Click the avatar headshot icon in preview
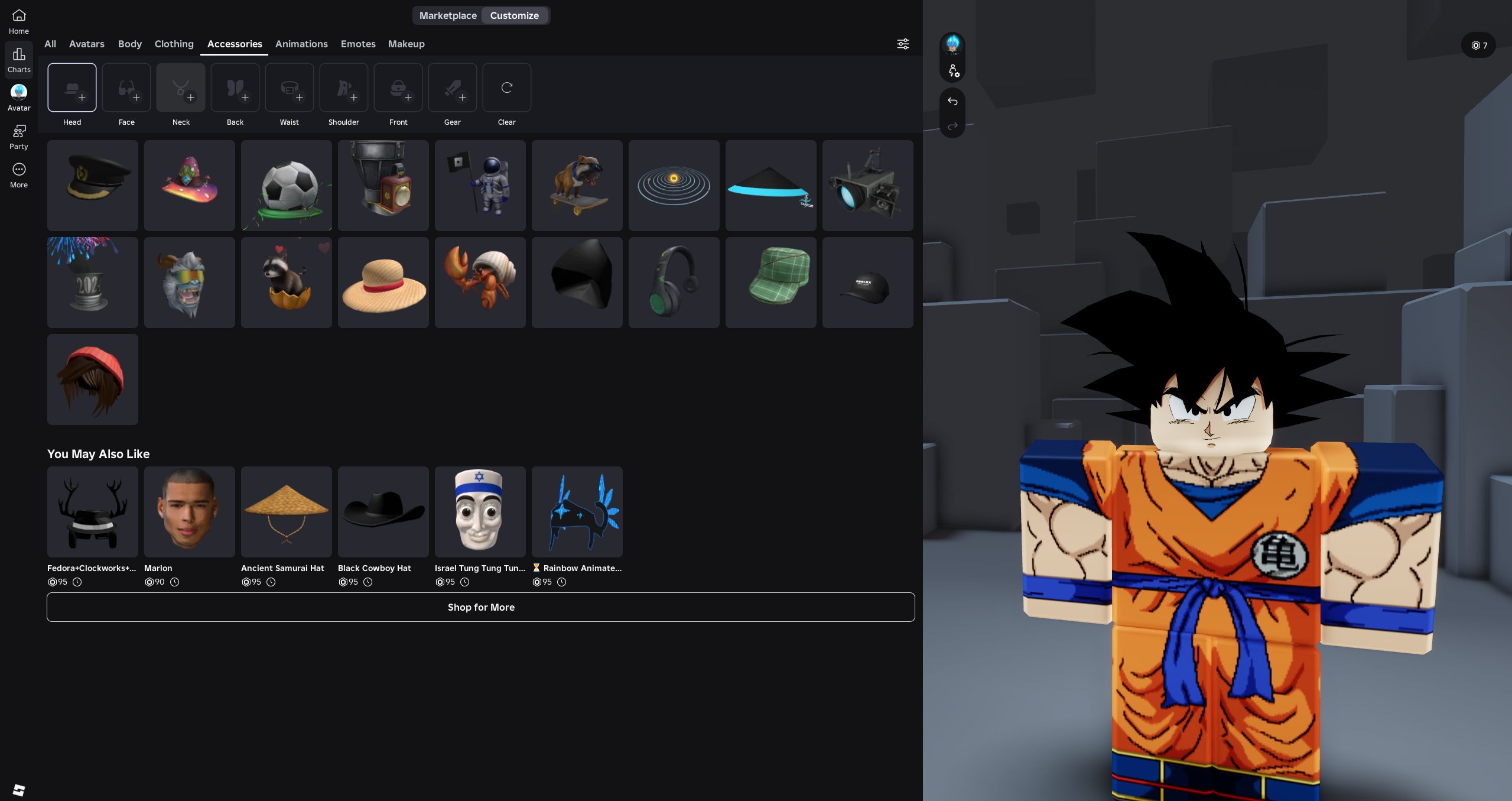Image resolution: width=1512 pixels, height=801 pixels. pos(952,44)
